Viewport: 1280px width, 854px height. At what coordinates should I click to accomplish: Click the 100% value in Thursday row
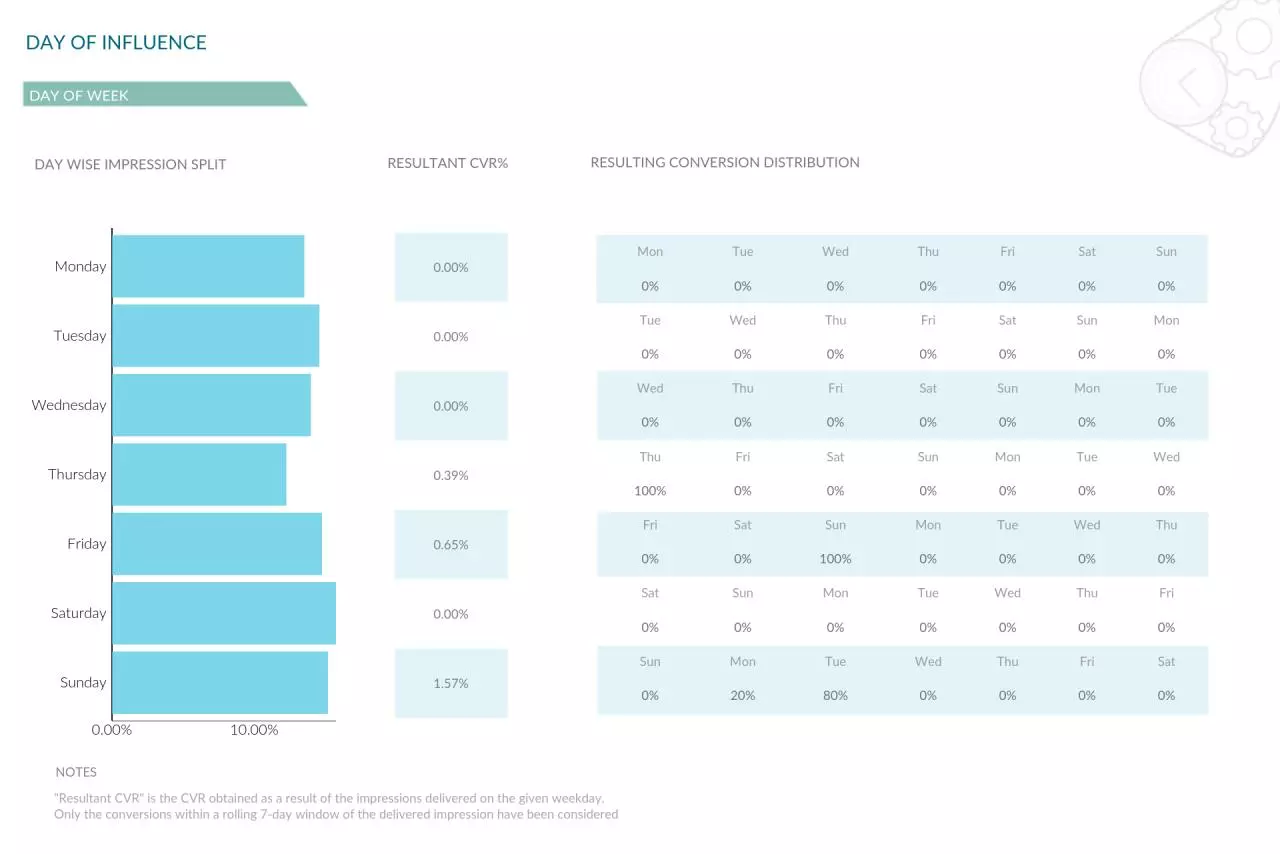pyautogui.click(x=650, y=491)
